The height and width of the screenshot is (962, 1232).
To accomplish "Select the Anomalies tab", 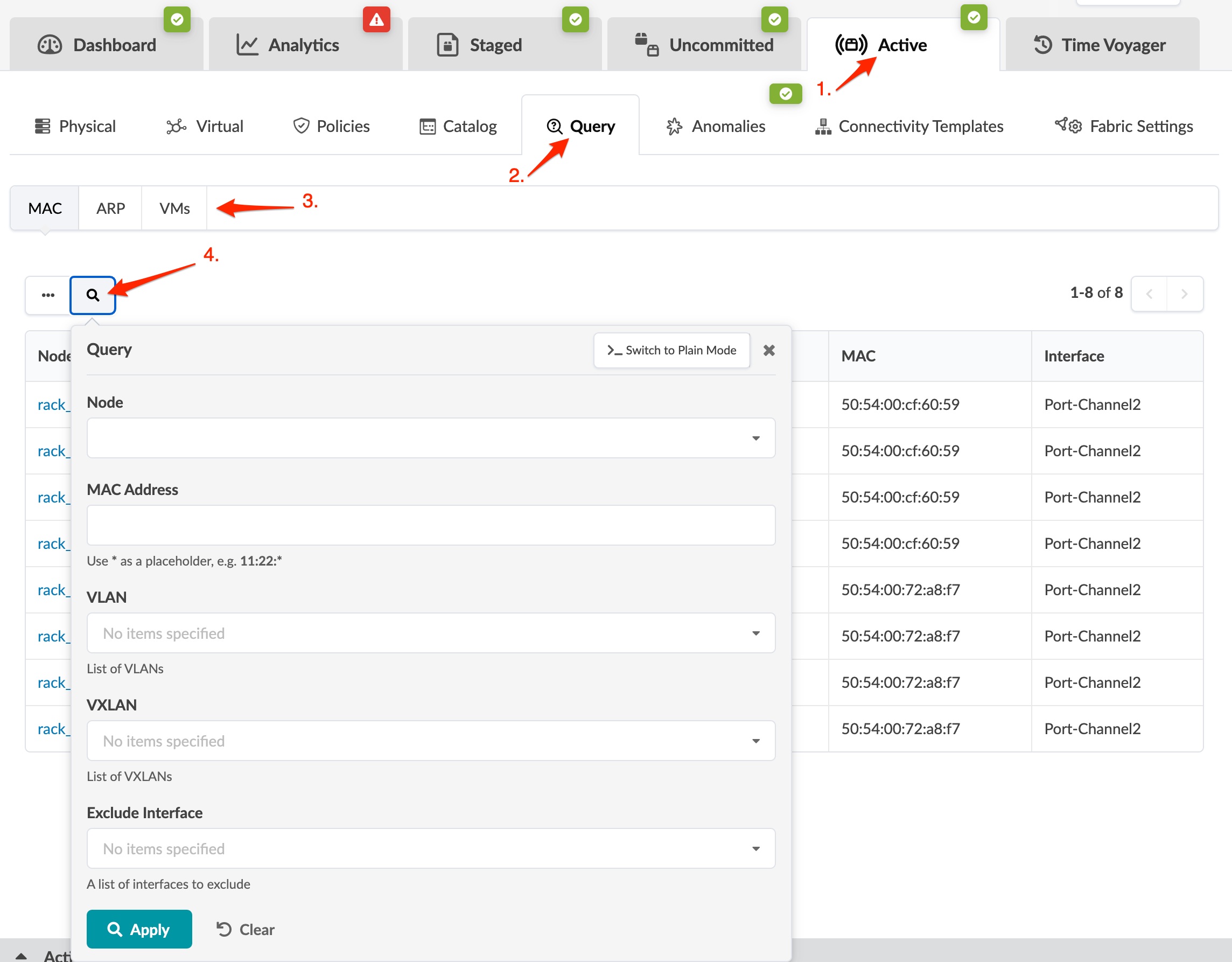I will [716, 127].
